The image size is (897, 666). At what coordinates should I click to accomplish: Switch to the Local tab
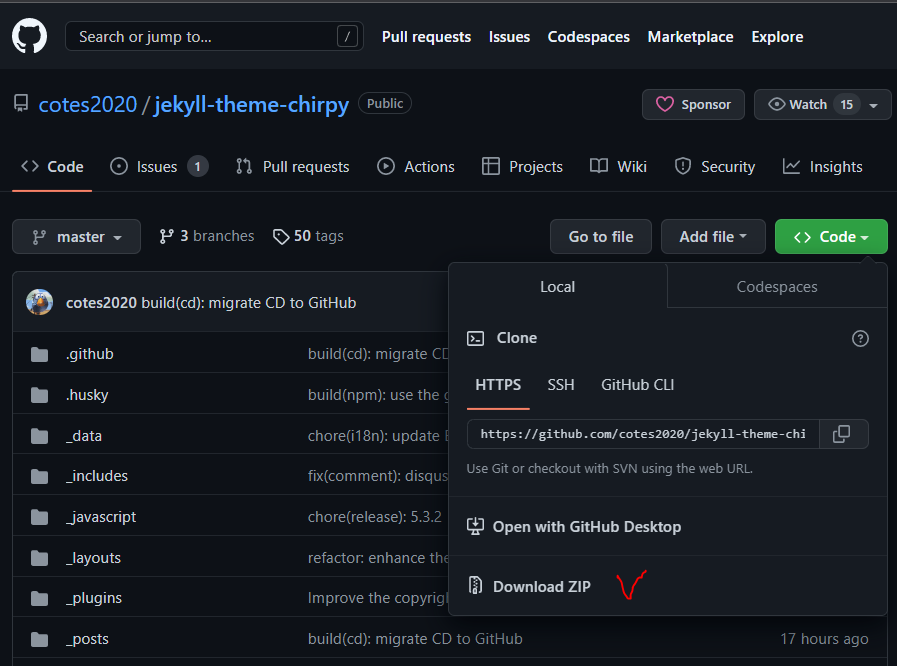(558, 286)
